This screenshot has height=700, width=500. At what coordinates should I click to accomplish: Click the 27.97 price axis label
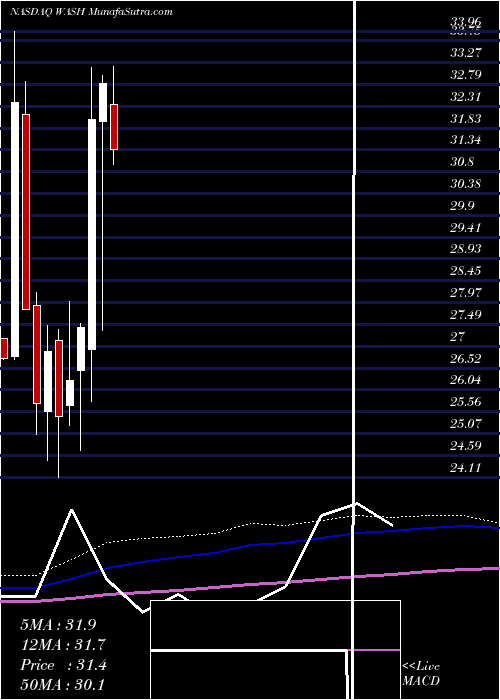click(x=466, y=293)
